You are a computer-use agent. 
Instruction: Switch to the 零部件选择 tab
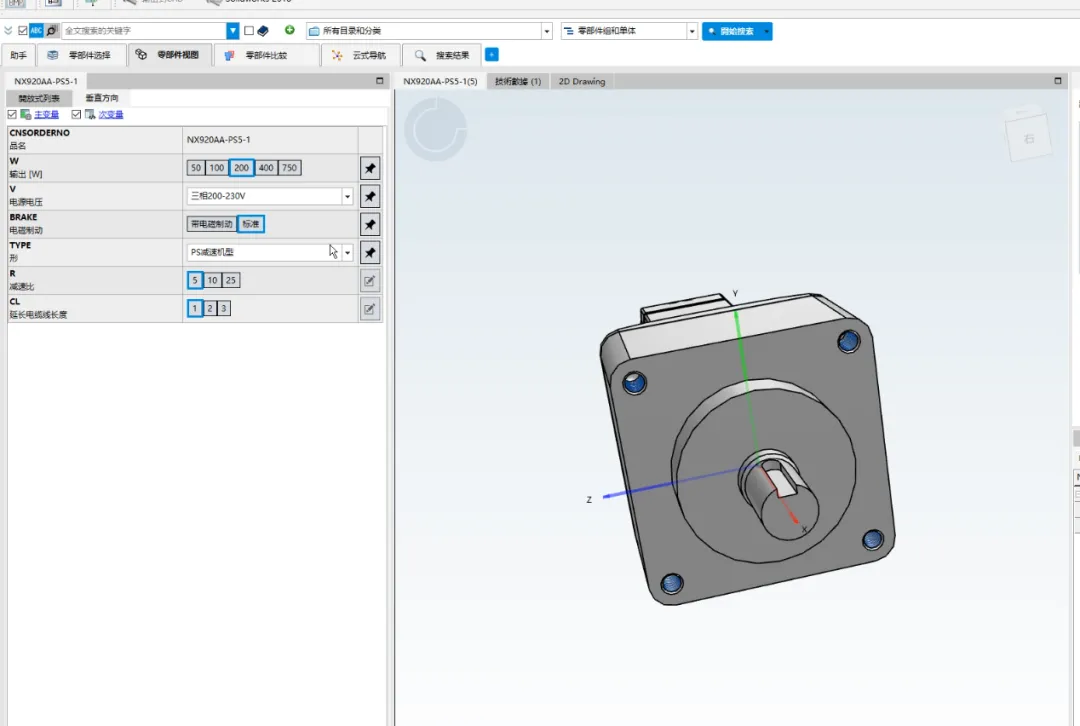(81, 55)
